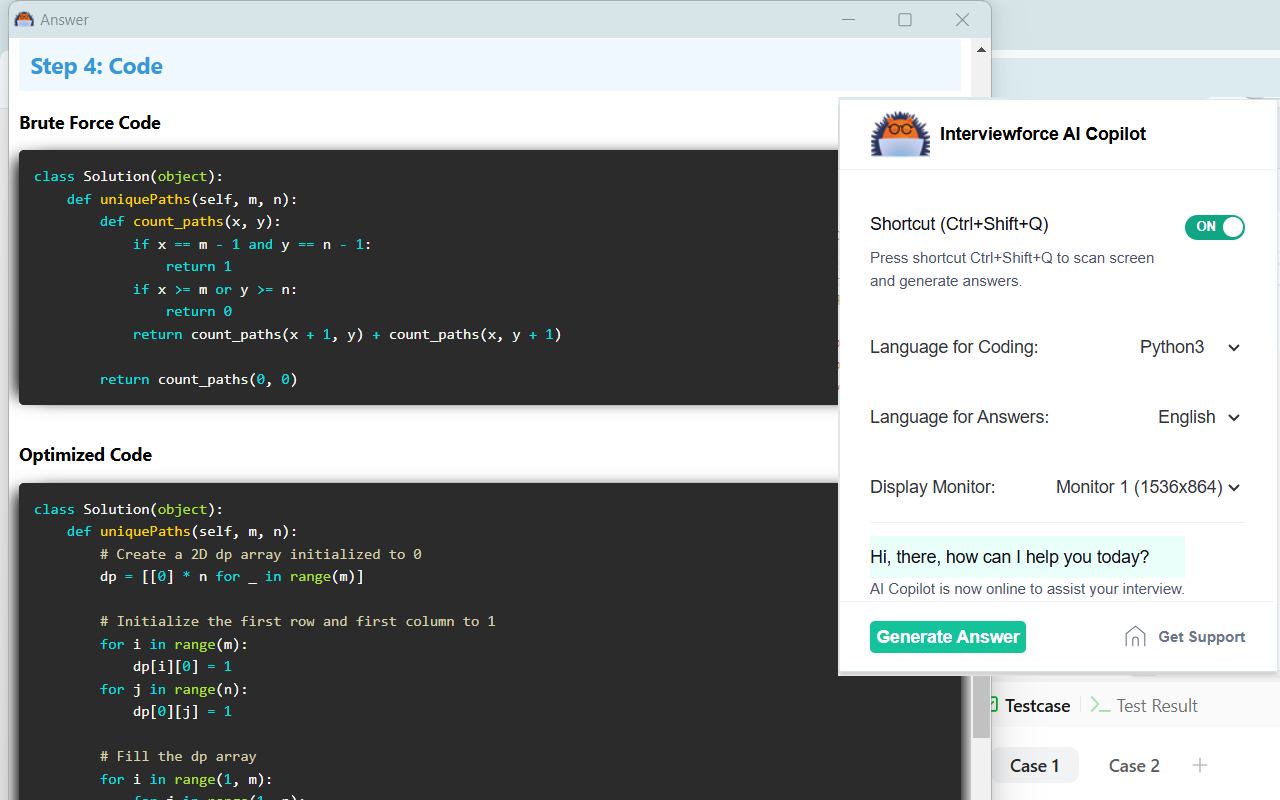The height and width of the screenshot is (800, 1280).
Task: Turn off the Ctrl+Shift+Q shortcut toggle
Action: (x=1214, y=227)
